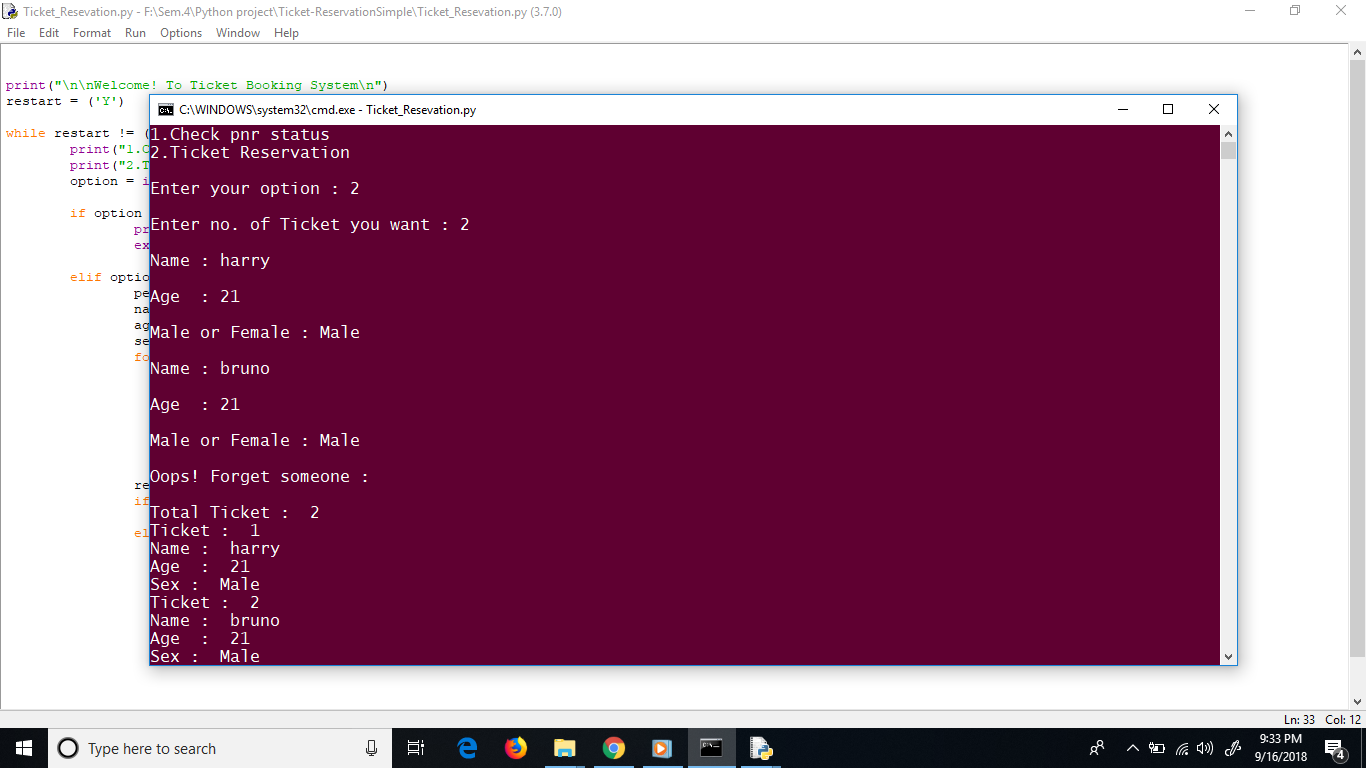Image resolution: width=1366 pixels, height=768 pixels.
Task: Open the volume speaker tray icon
Action: 1204,748
